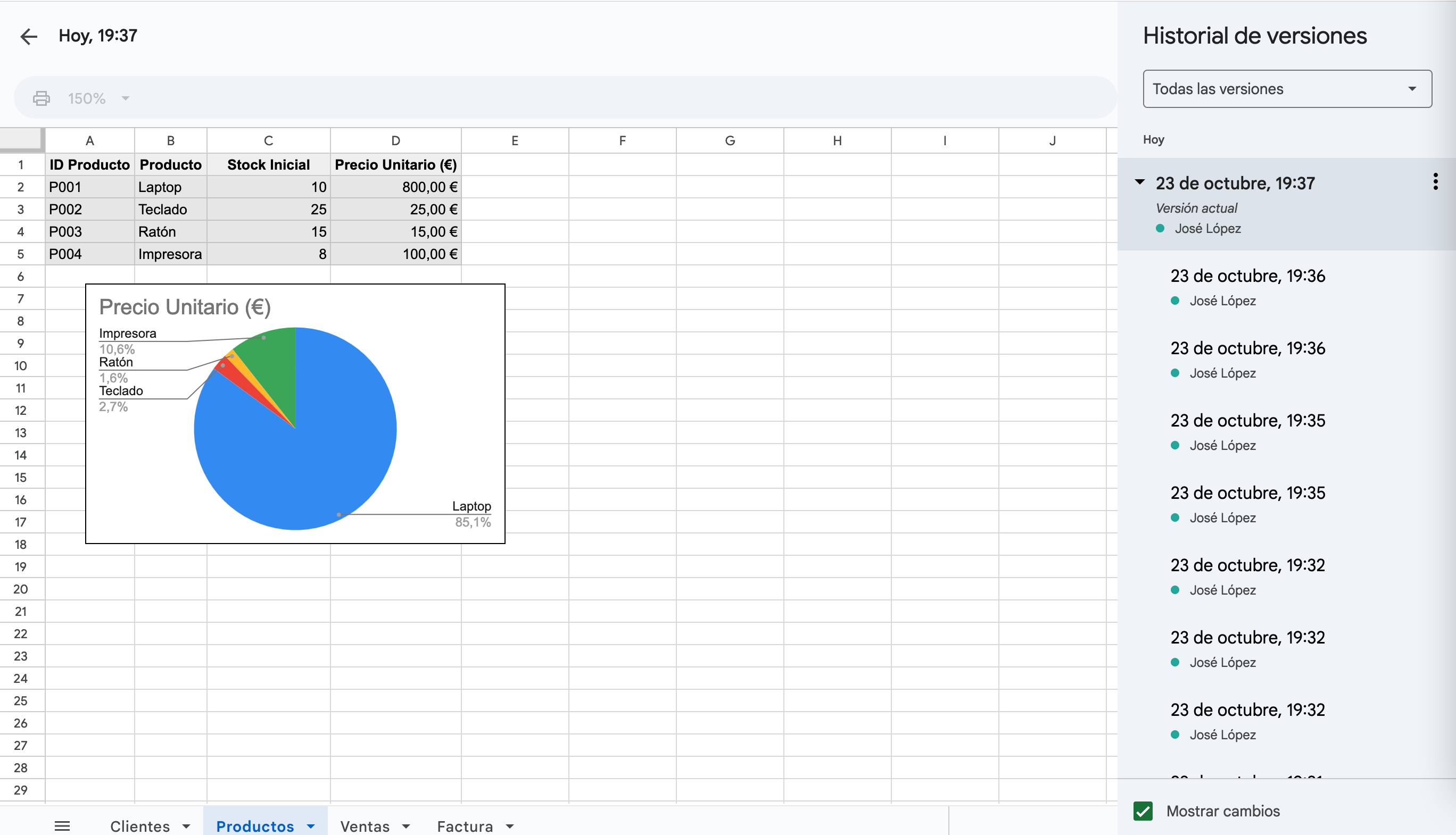Viewport: 1456px width, 835px height.
Task: Open the Ventas tab arrow menu
Action: [x=406, y=826]
